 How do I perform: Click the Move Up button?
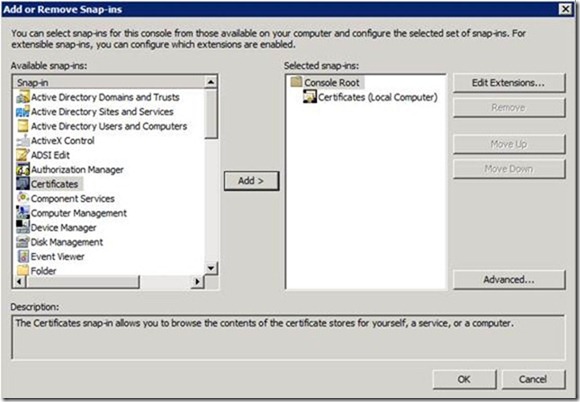point(509,144)
